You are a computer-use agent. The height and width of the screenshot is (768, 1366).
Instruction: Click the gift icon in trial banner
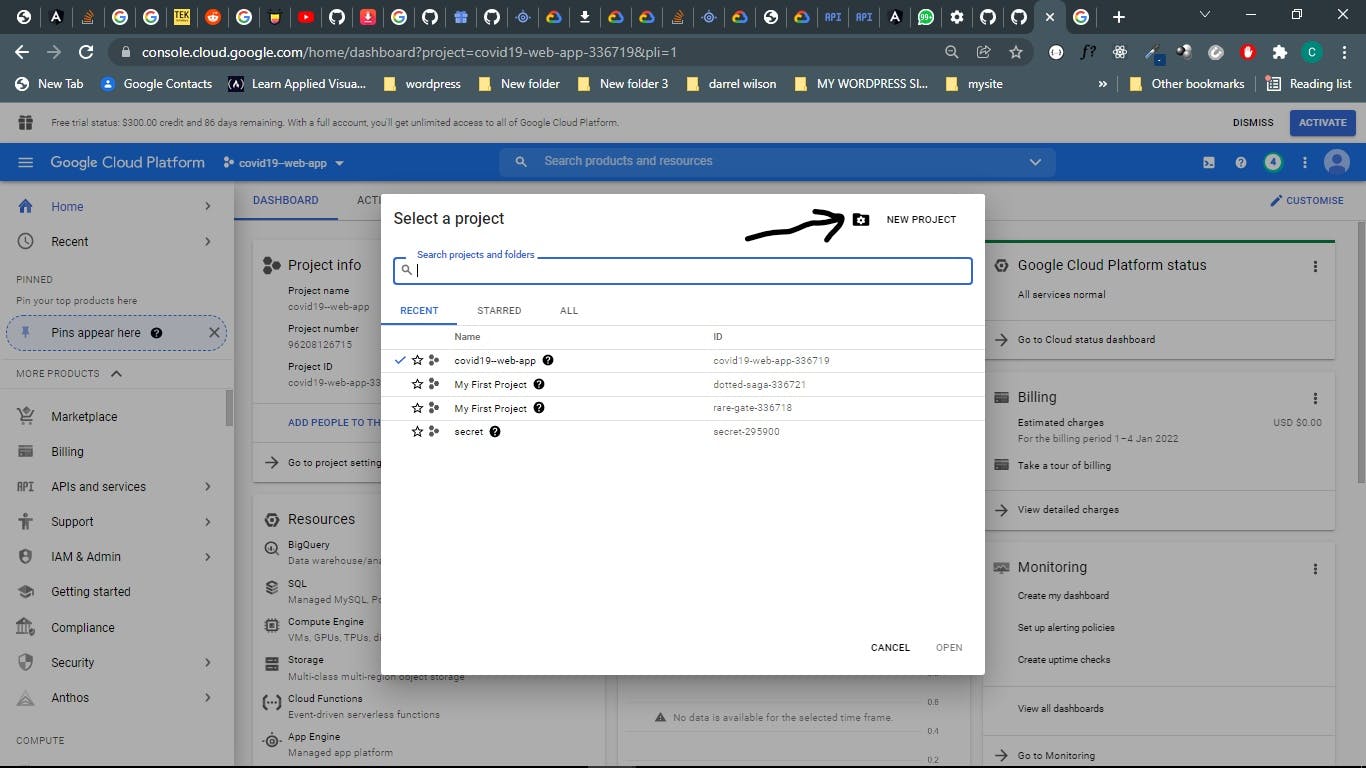[x=25, y=122]
